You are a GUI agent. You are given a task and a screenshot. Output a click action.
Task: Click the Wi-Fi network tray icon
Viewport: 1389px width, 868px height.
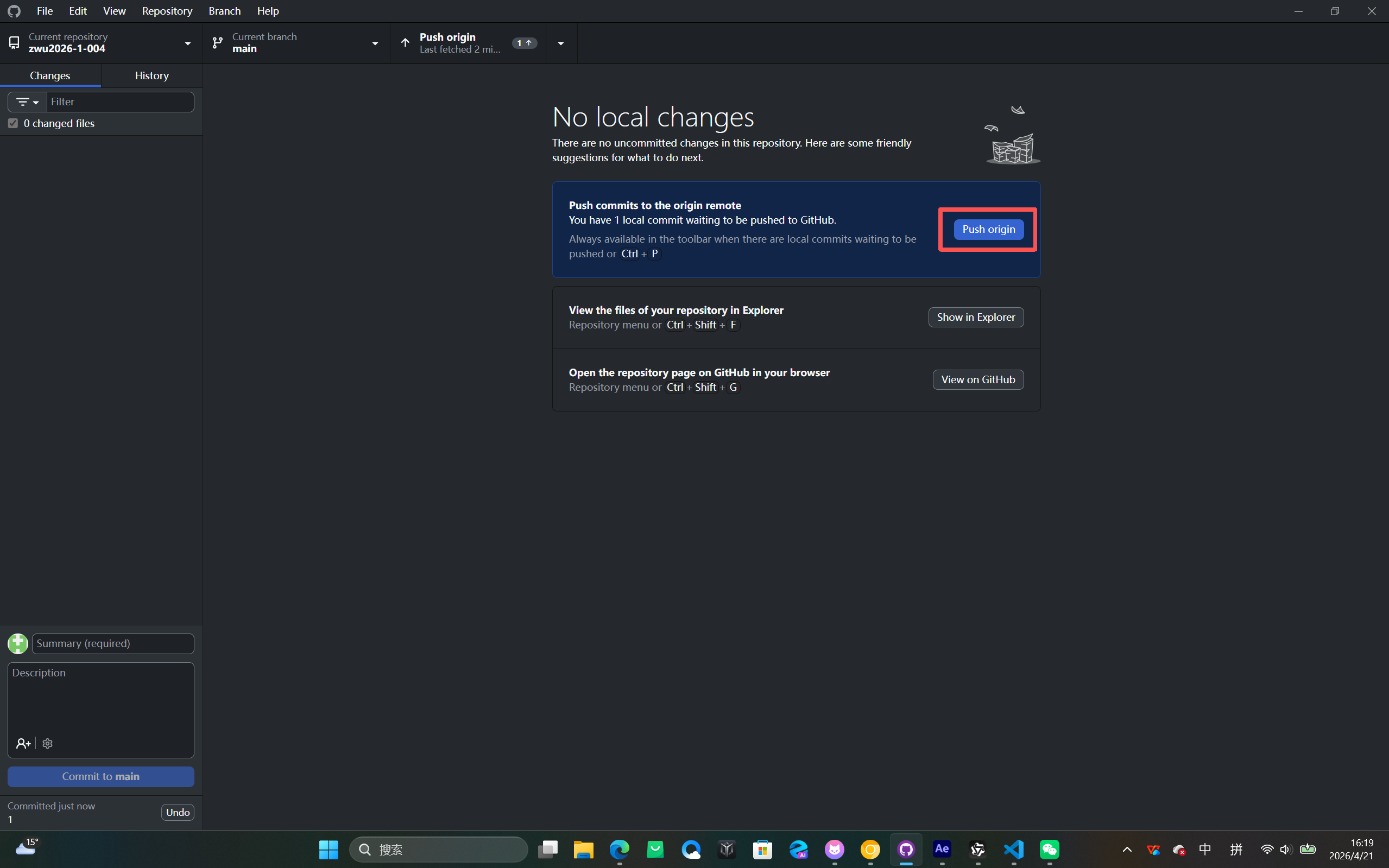[x=1267, y=849]
